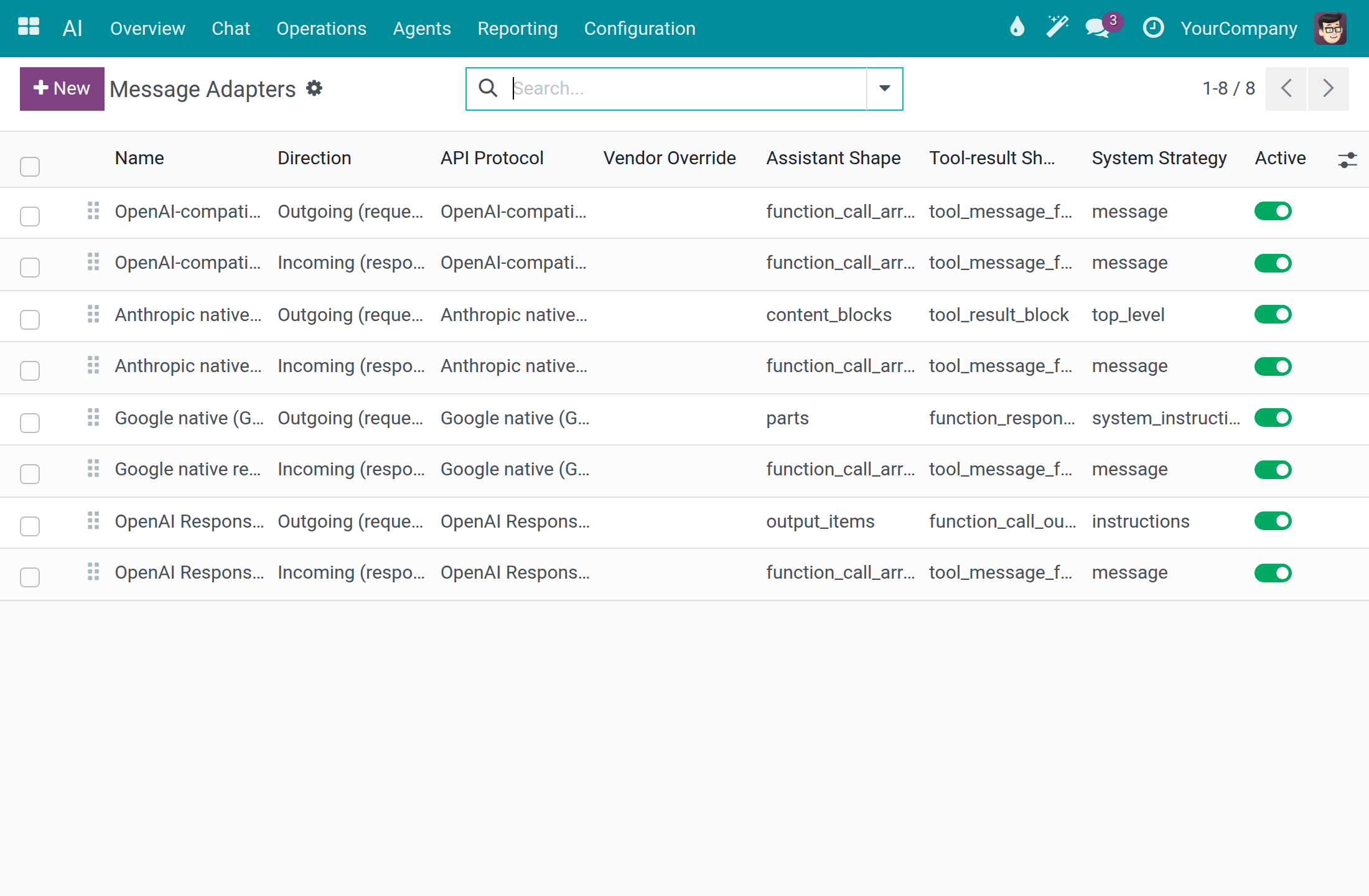Create a New message adapter

[62, 88]
